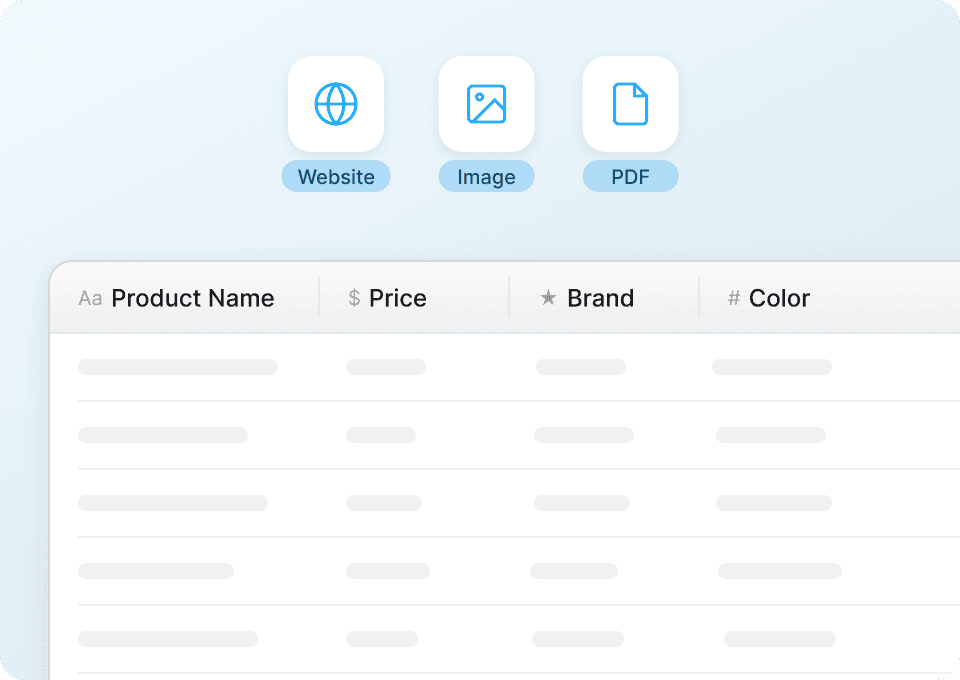Open the globe icon inside the Website card

click(x=336, y=103)
